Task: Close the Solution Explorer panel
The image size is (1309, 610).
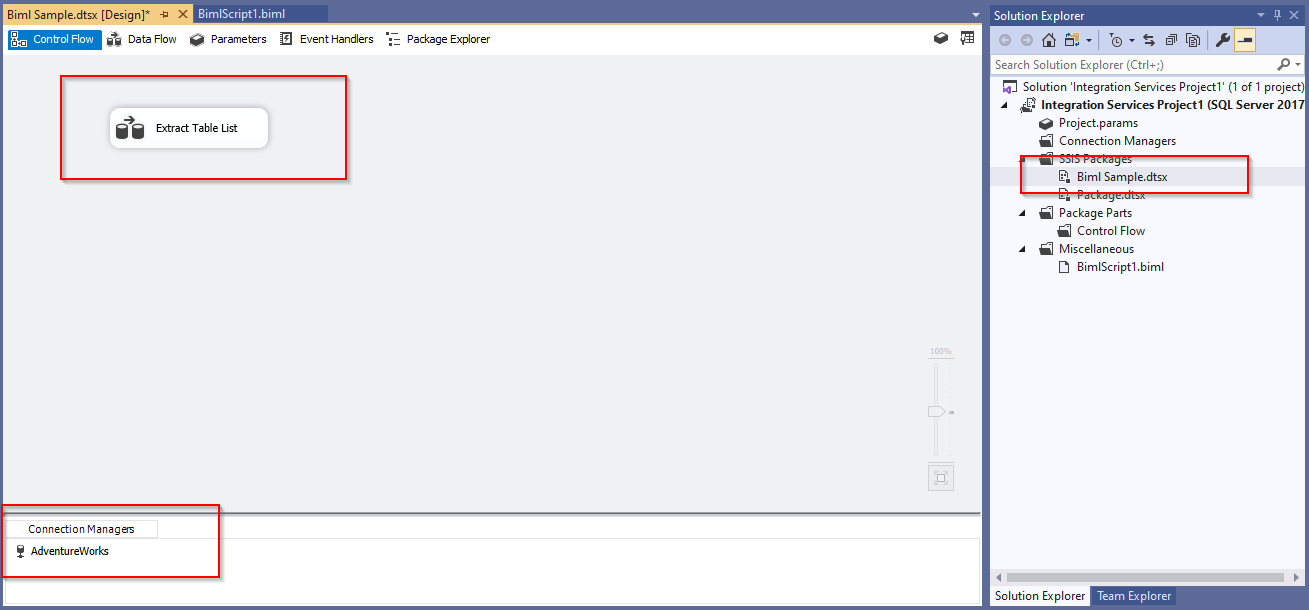Action: point(1295,15)
